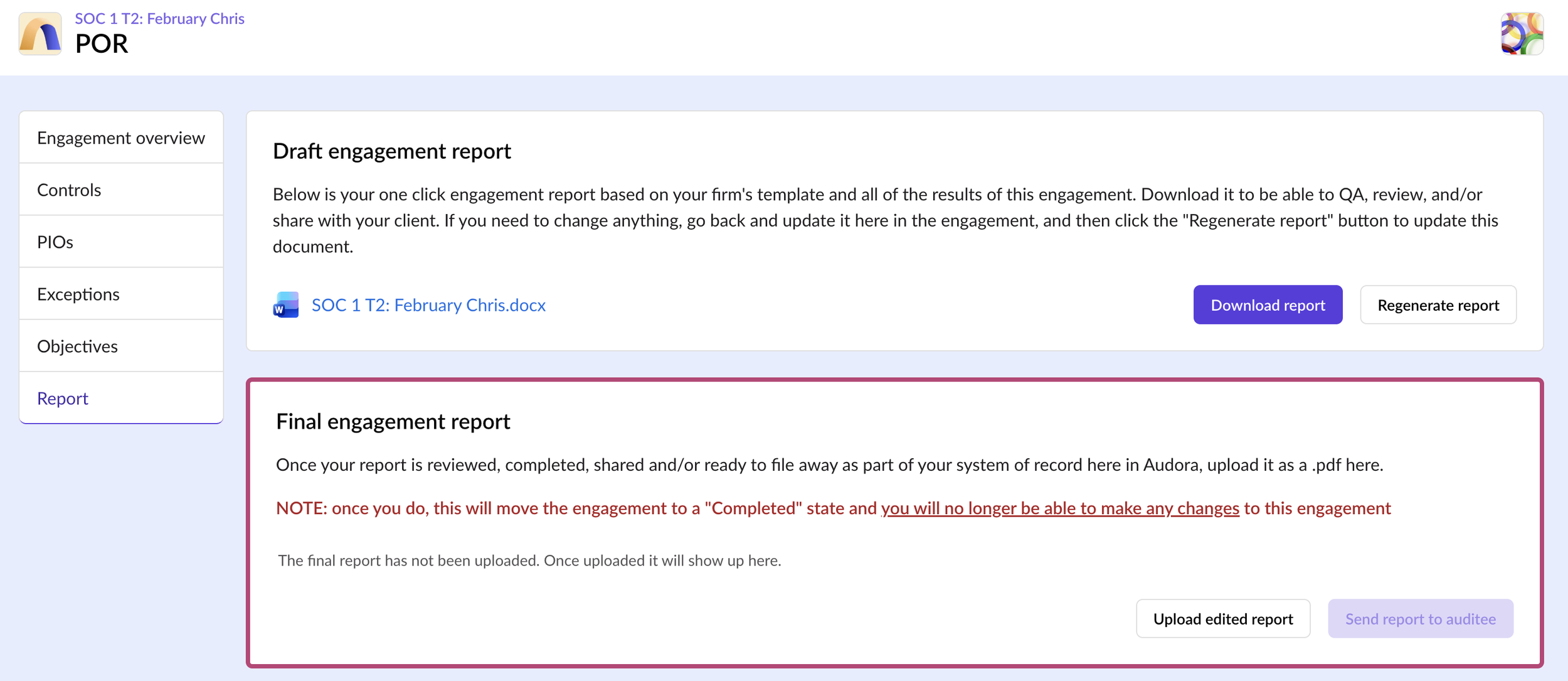This screenshot has height=681, width=1568.
Task: Click the final report not uploaded placeholder
Action: tap(529, 560)
